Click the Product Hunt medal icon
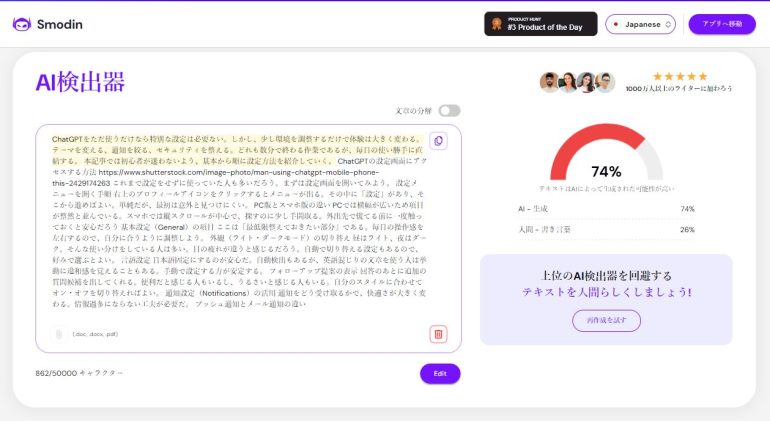This screenshot has width=770, height=421. pos(496,24)
